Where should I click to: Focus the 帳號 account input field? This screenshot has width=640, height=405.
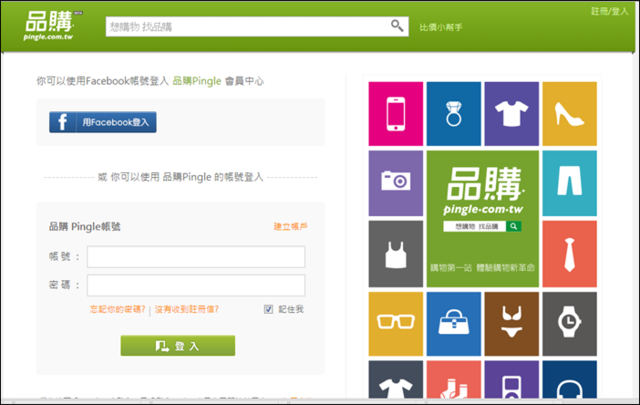(196, 257)
